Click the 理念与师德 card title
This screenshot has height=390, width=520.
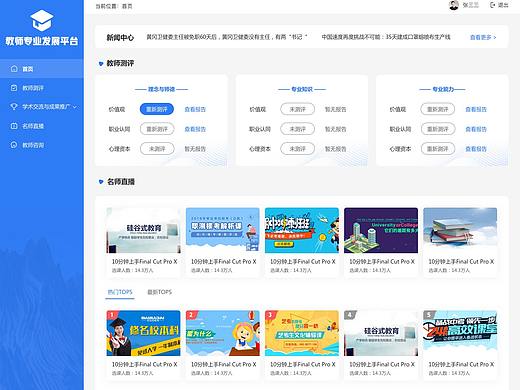162,89
